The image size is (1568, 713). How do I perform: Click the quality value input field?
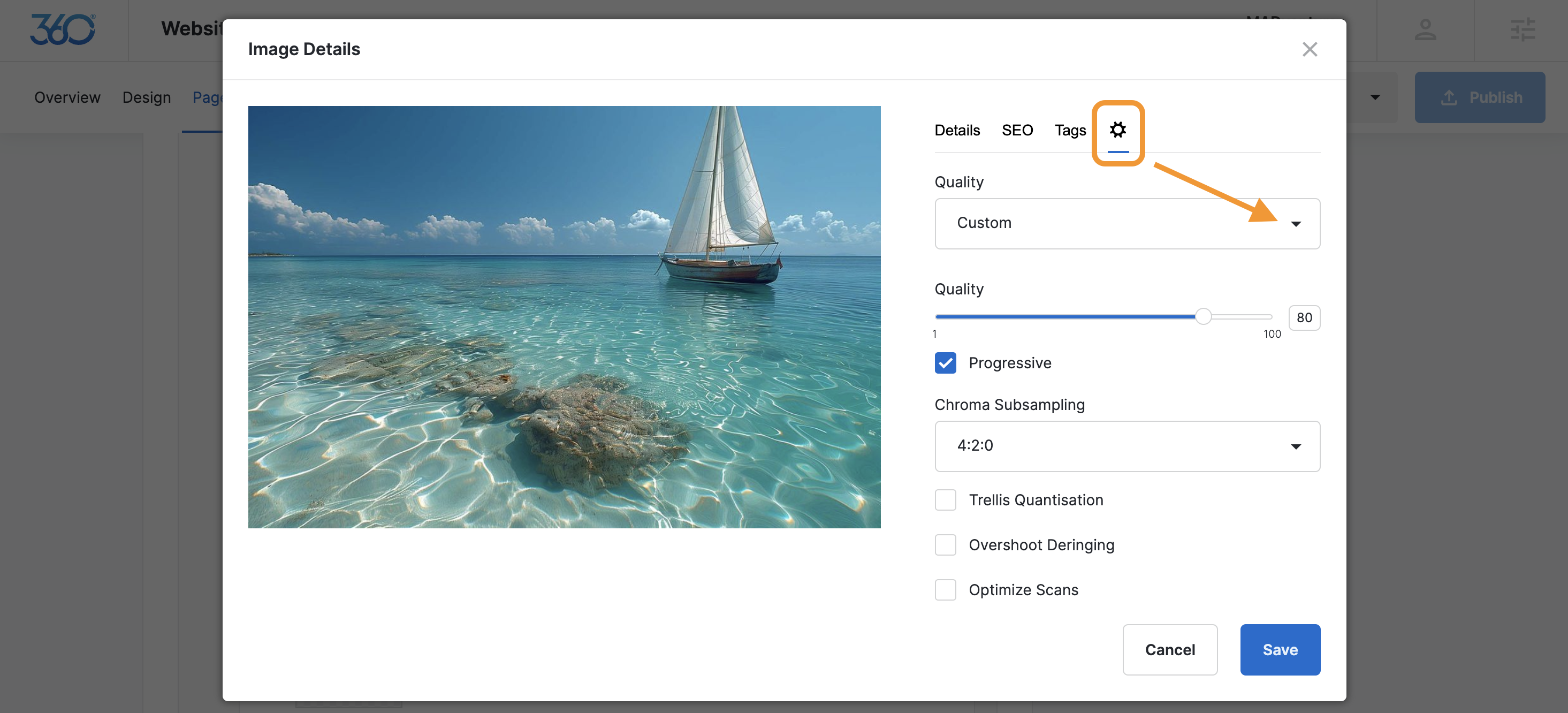pos(1304,318)
